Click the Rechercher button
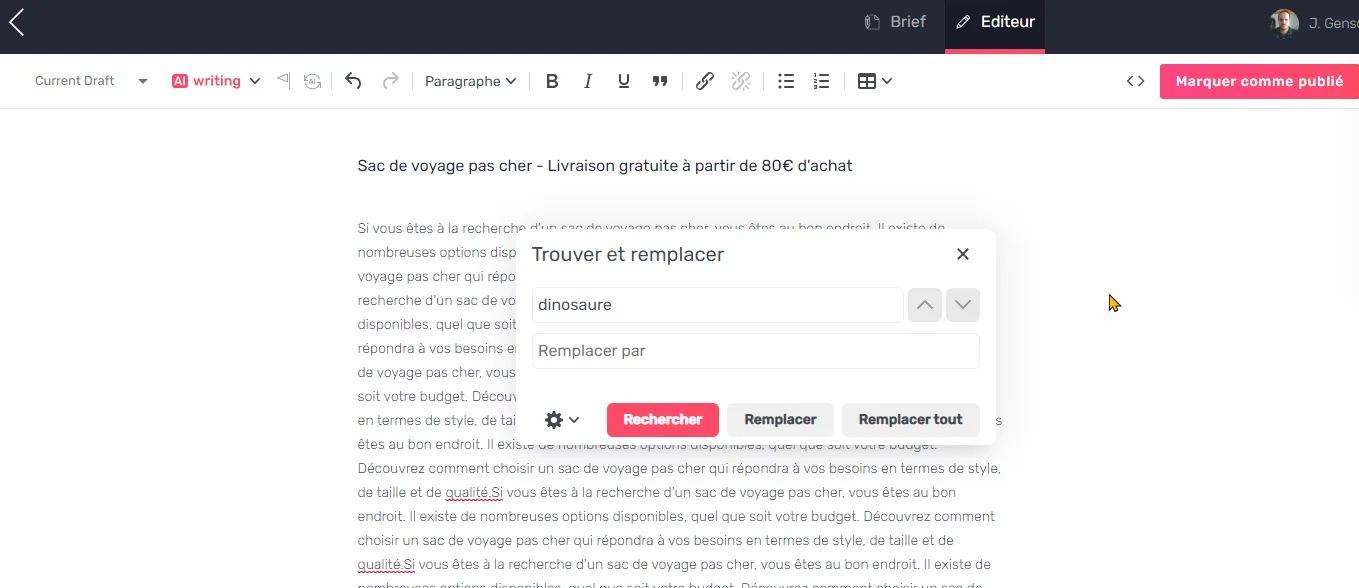 (x=663, y=420)
